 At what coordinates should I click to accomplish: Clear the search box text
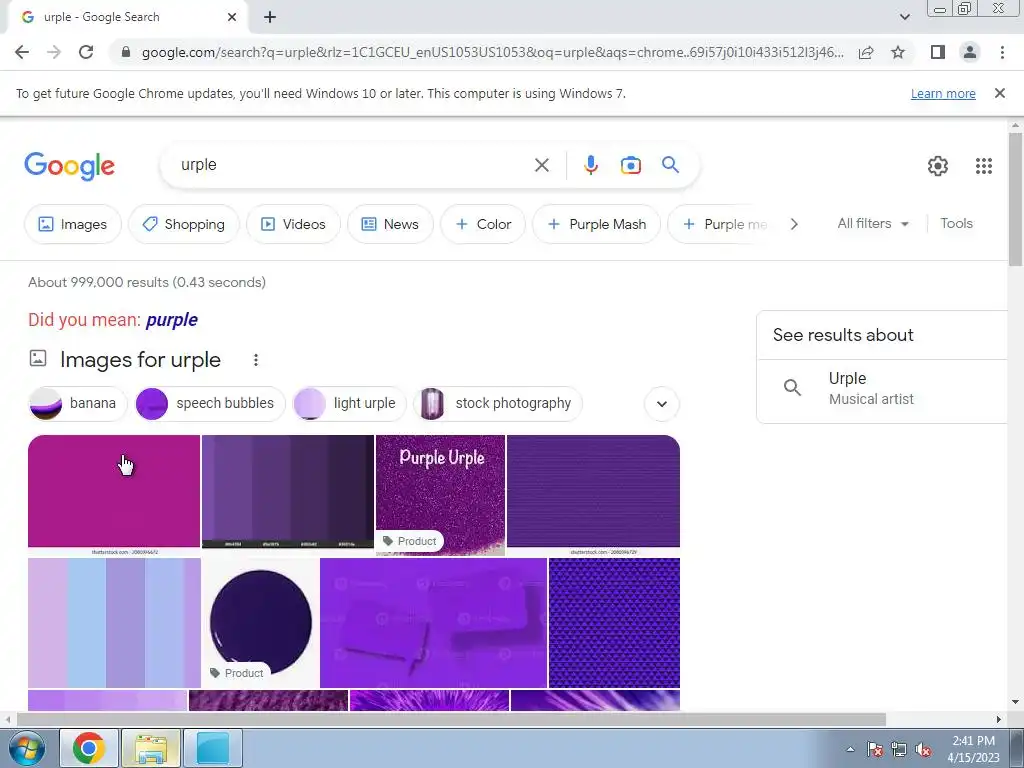(x=541, y=165)
